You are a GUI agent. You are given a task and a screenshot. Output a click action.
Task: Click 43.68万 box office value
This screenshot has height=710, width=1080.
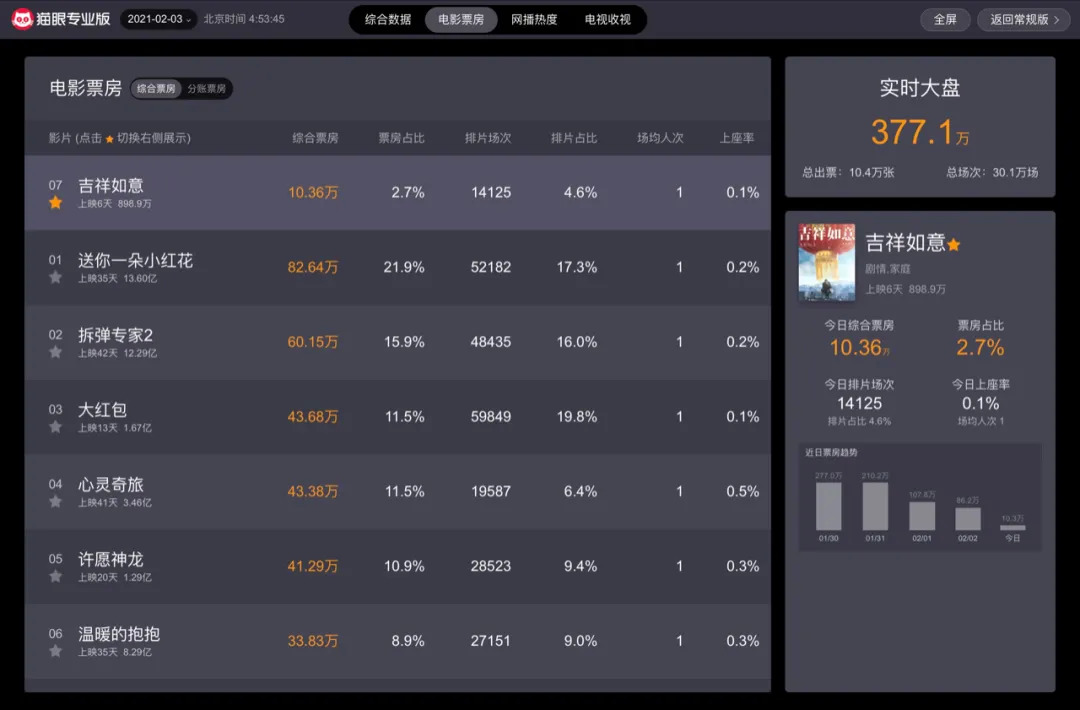pyautogui.click(x=313, y=417)
